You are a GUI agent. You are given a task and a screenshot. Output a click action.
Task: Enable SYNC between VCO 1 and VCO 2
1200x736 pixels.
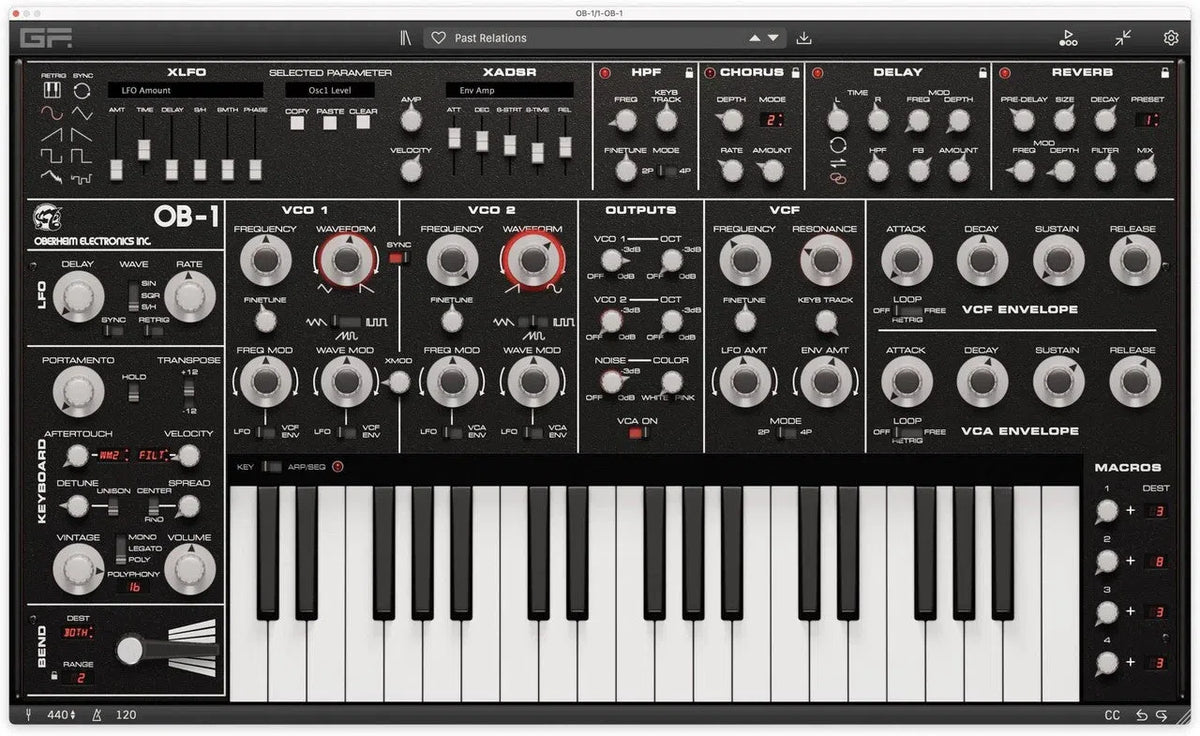click(x=397, y=257)
